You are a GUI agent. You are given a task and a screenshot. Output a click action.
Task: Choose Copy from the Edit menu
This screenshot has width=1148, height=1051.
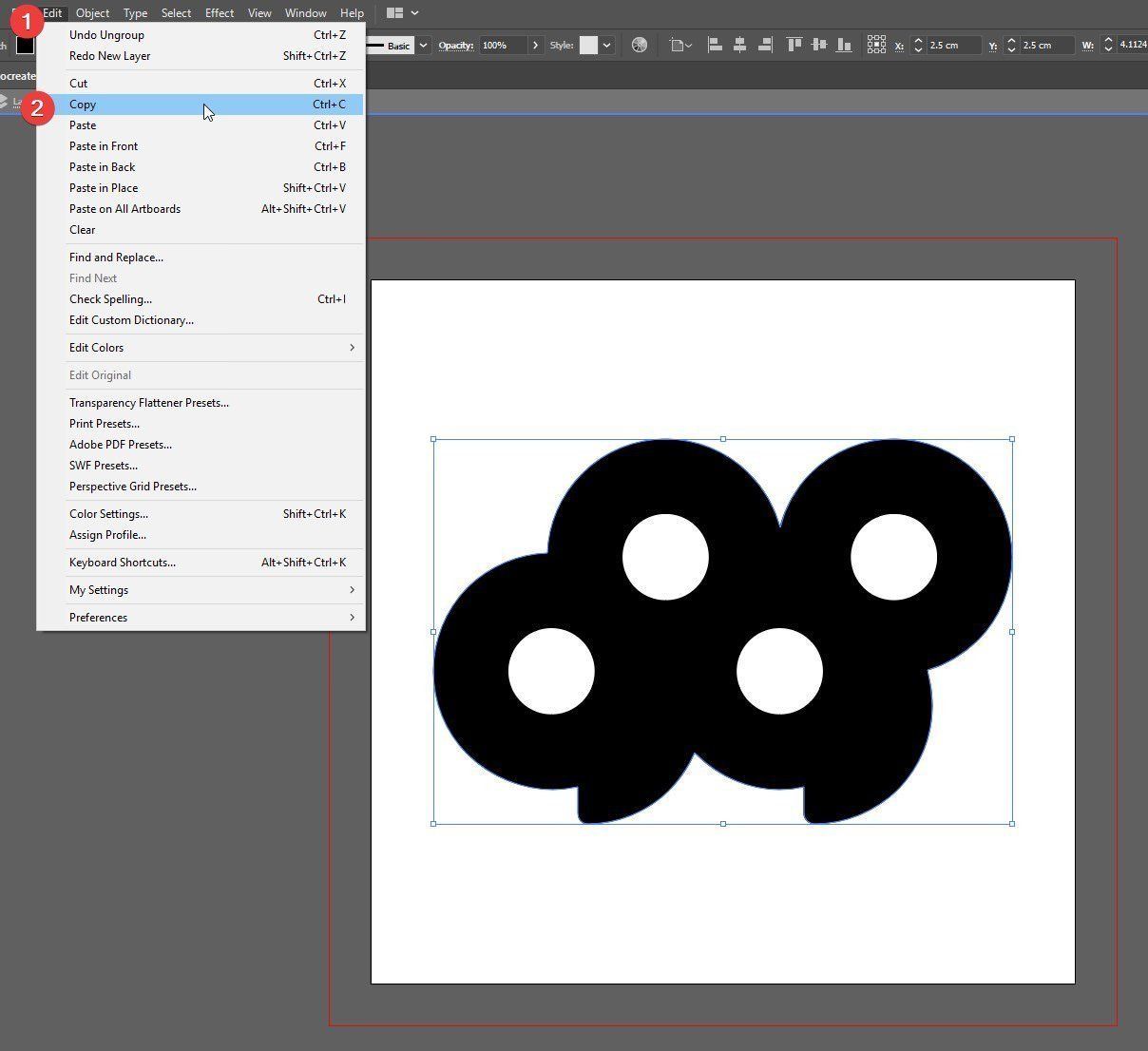(x=83, y=105)
